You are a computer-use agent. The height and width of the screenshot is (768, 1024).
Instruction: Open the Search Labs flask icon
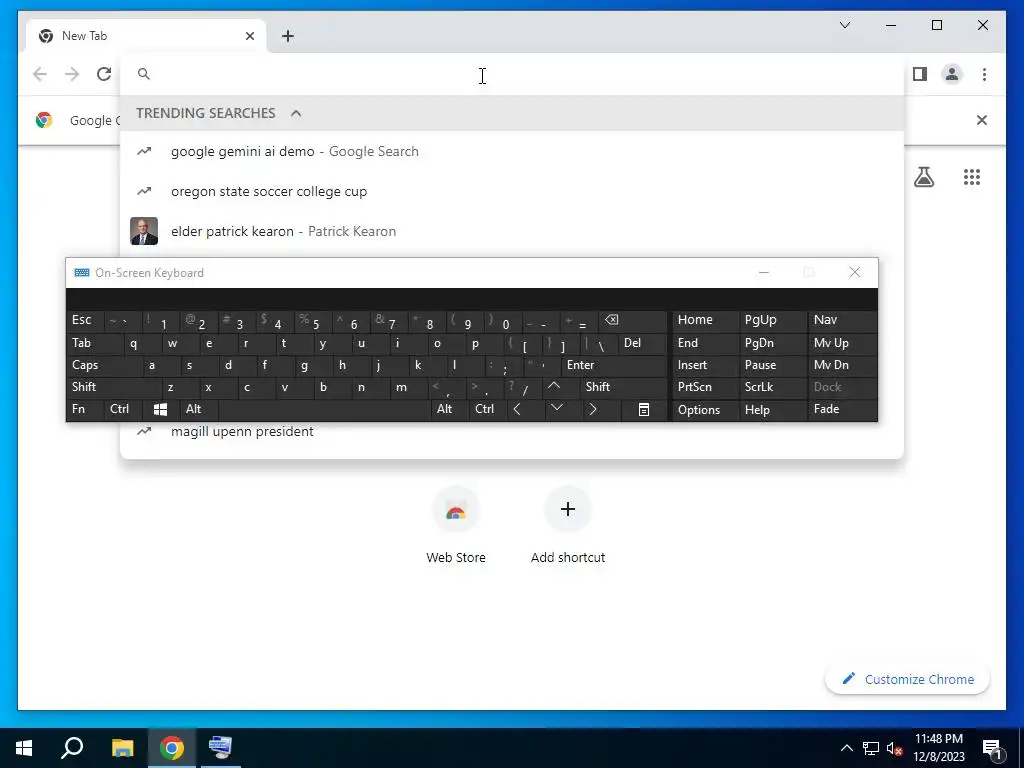pos(923,177)
